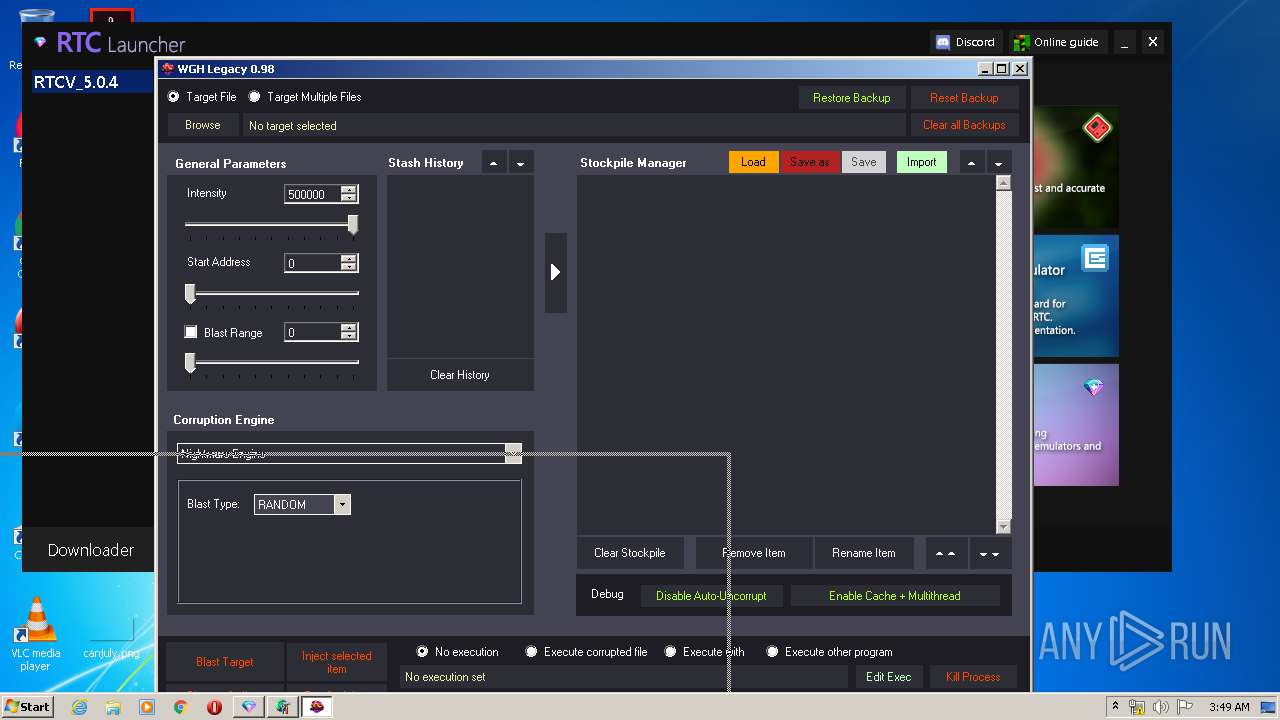Select the Target File radio button
The image size is (1280, 720).
(x=174, y=97)
